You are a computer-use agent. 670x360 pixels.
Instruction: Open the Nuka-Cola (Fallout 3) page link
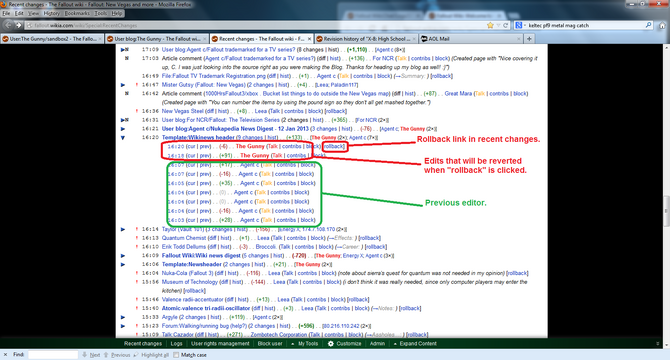coord(187,273)
